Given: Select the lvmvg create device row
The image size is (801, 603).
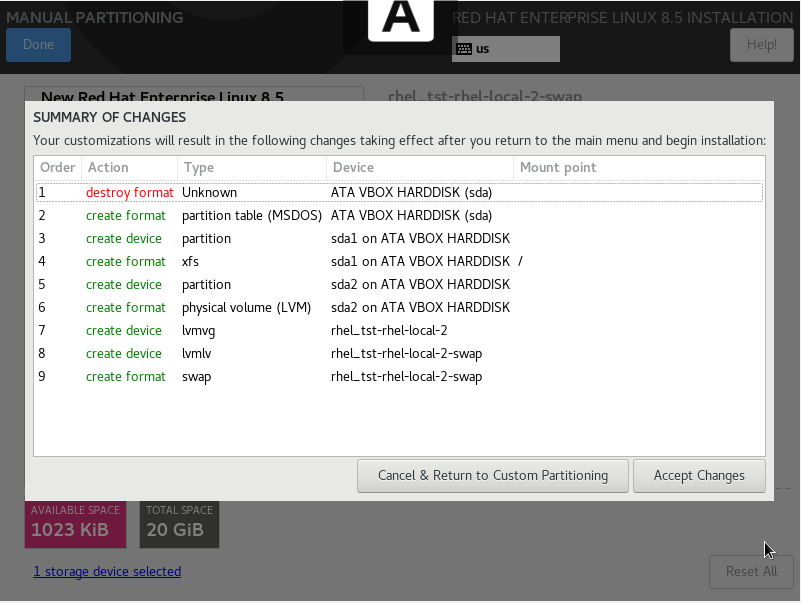Looking at the screenshot, I should point(399,331).
